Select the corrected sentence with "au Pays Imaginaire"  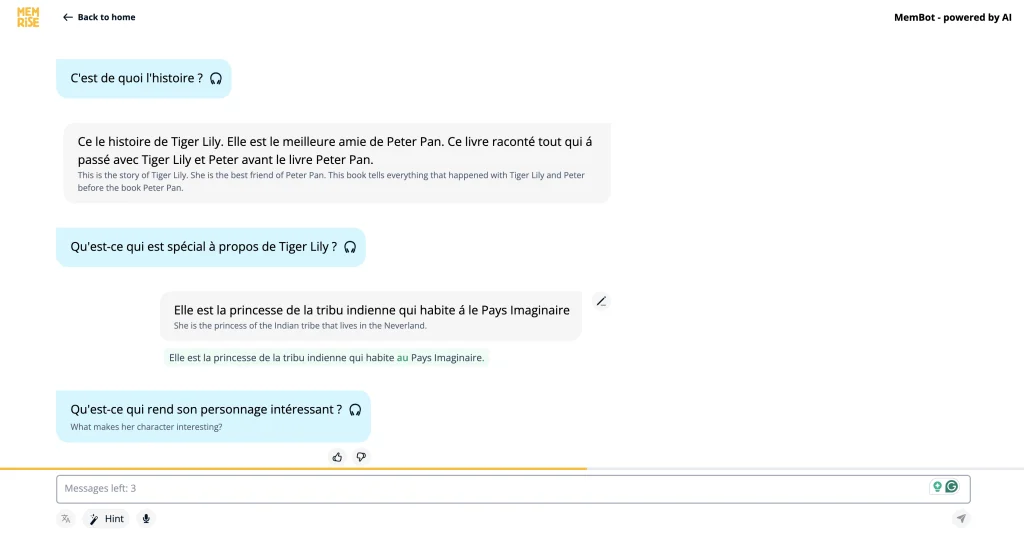[x=326, y=357]
